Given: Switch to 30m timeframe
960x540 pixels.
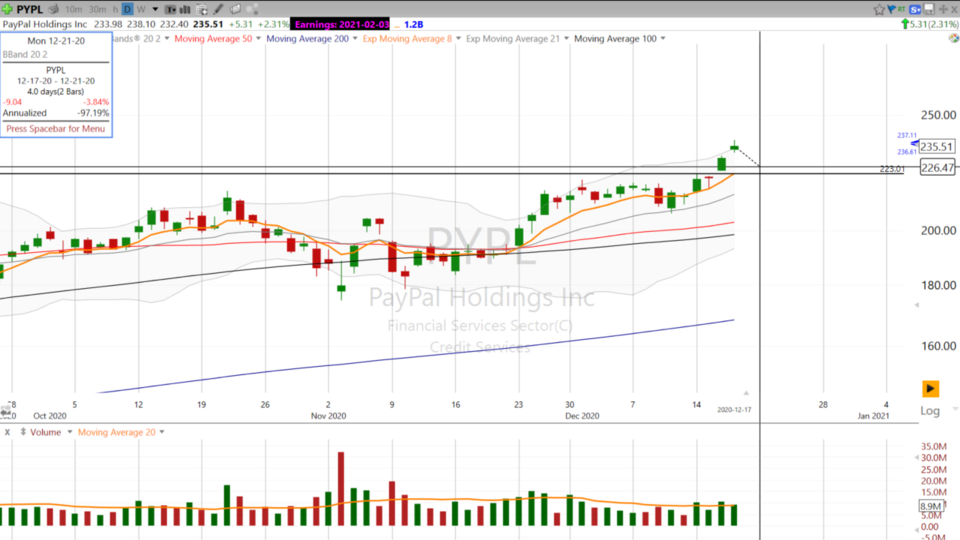Looking at the screenshot, I should [97, 9].
